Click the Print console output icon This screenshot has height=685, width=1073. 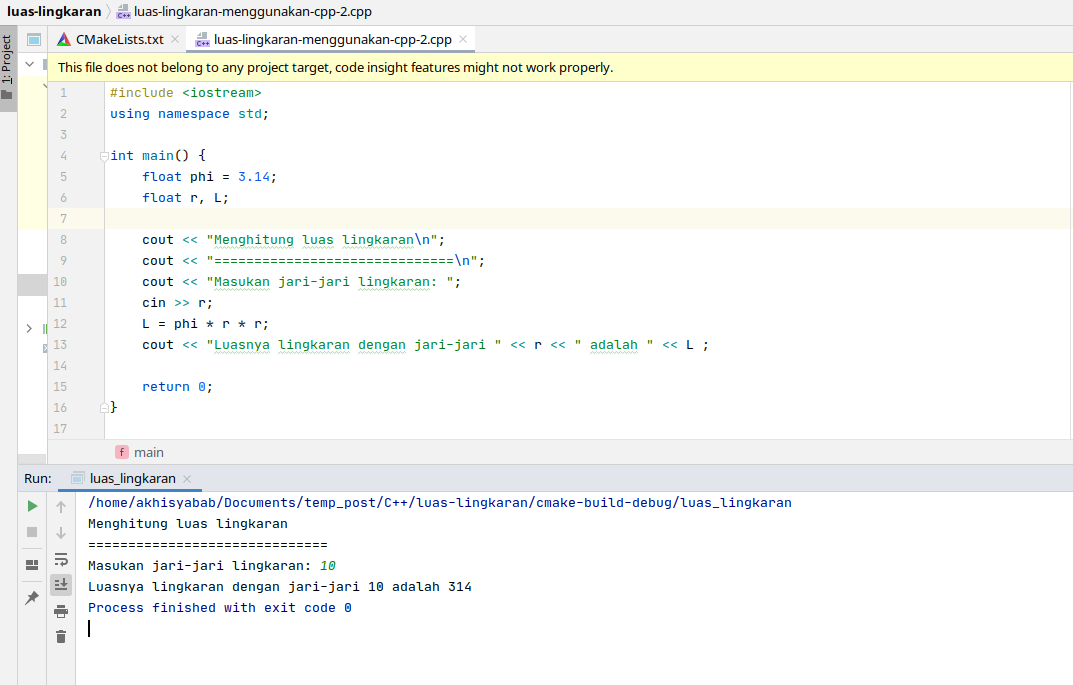click(60, 611)
